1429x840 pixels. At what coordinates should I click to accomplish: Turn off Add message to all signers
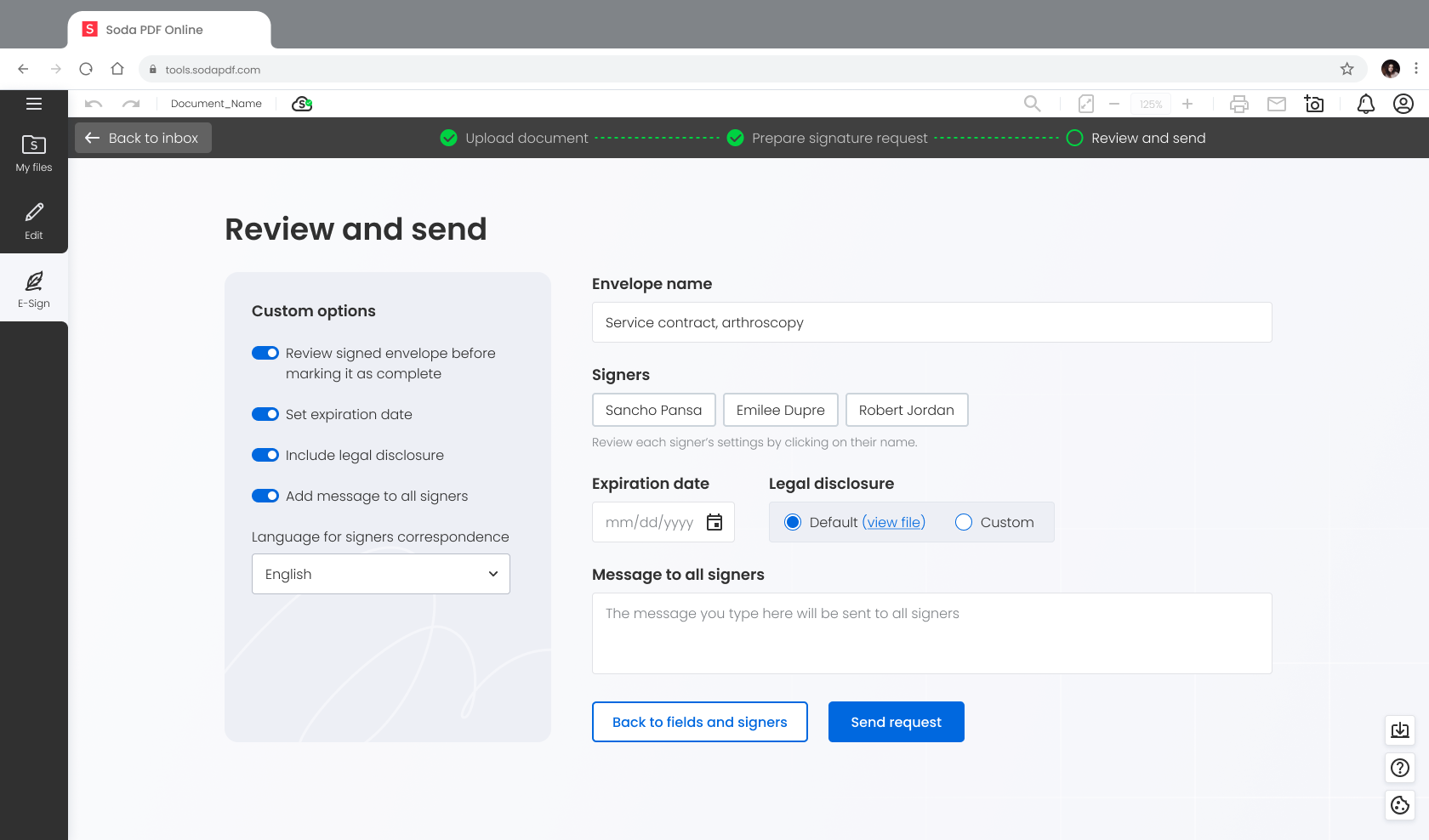point(265,496)
